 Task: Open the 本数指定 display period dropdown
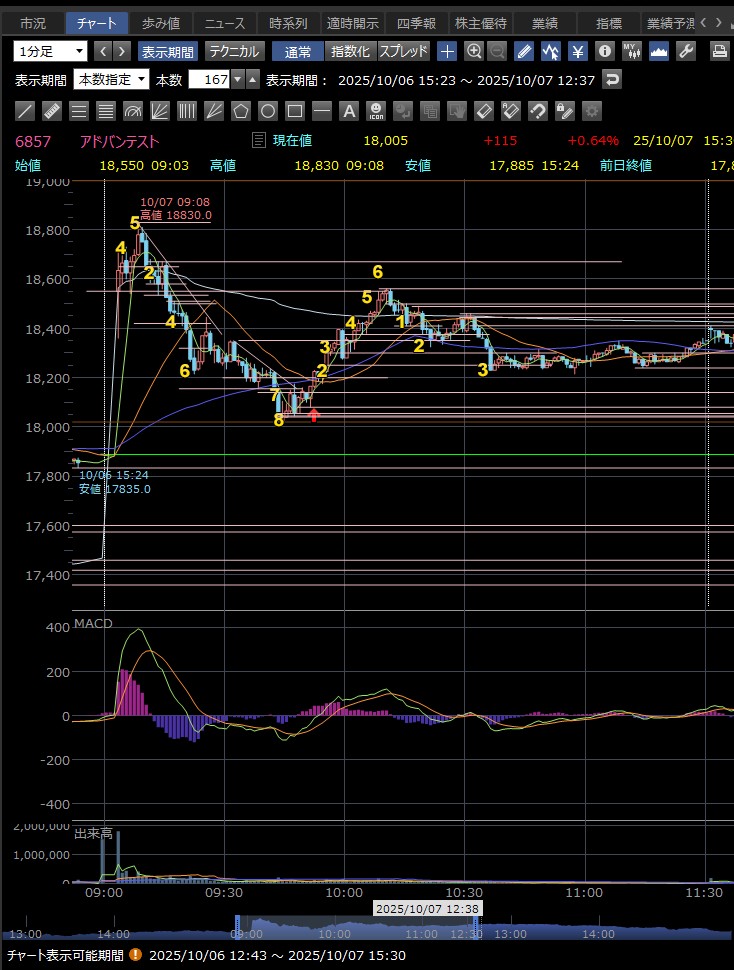point(112,80)
